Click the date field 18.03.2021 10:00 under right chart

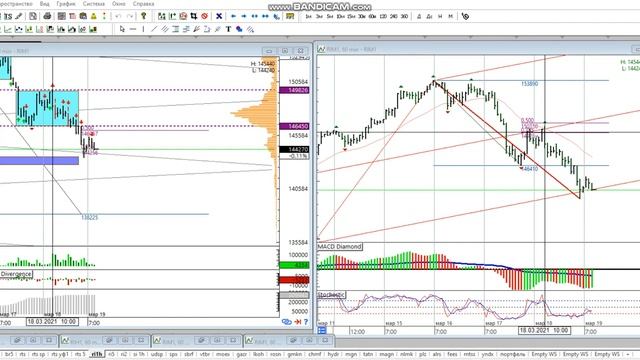pyautogui.click(x=544, y=330)
